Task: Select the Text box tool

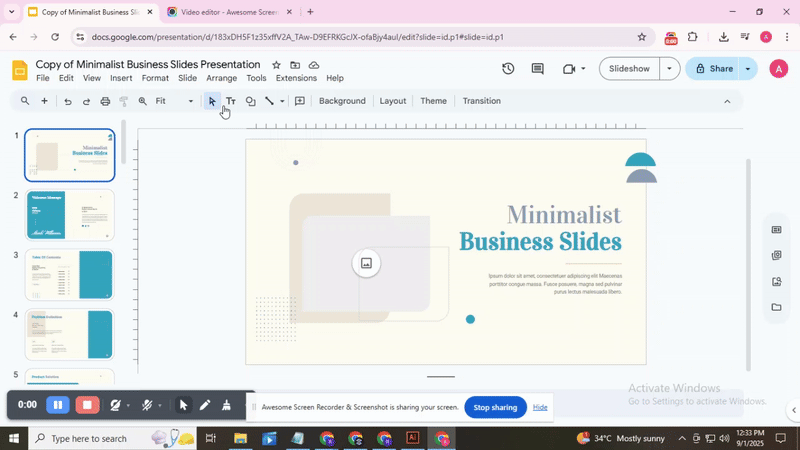Action: [231, 101]
